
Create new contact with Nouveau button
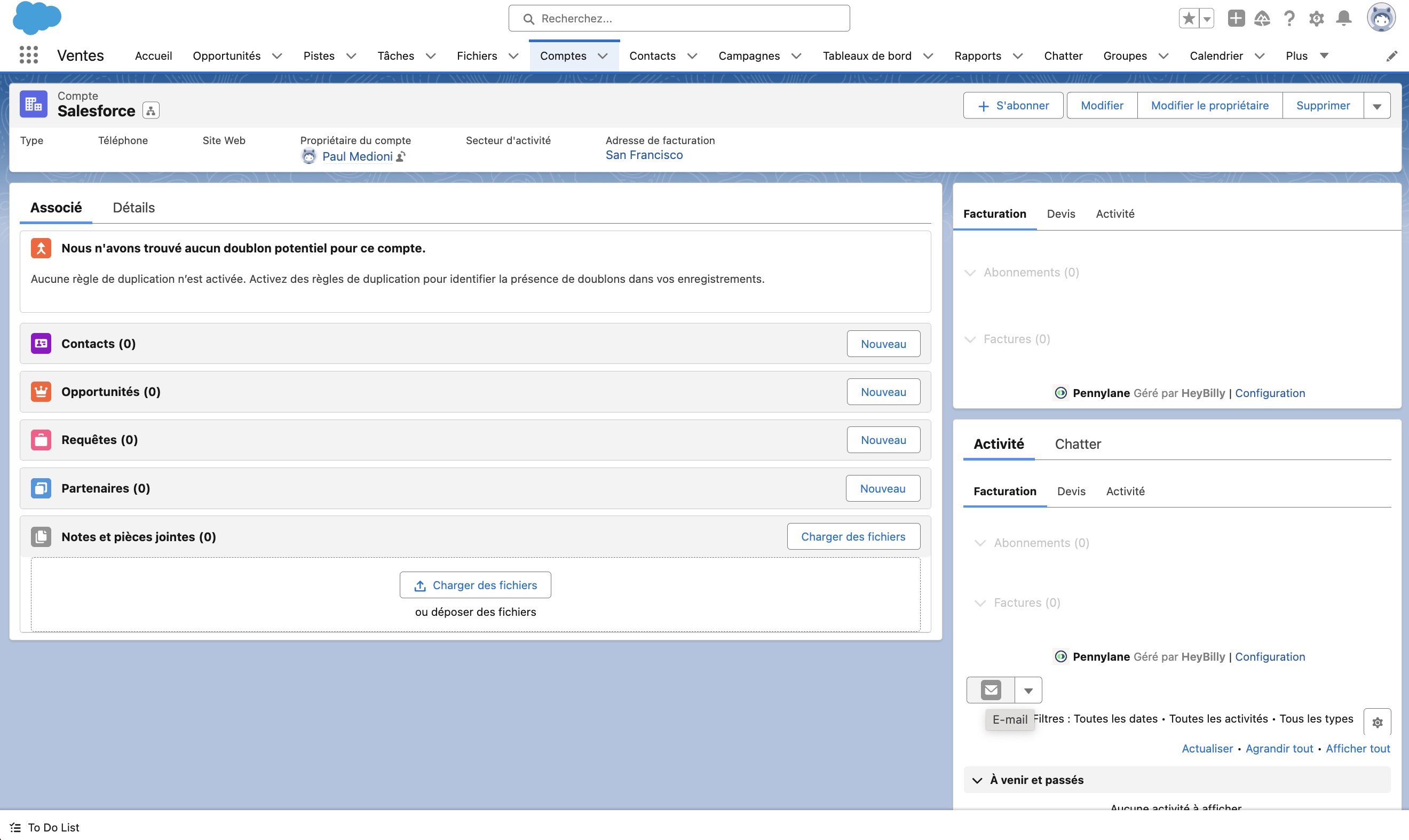coord(883,344)
